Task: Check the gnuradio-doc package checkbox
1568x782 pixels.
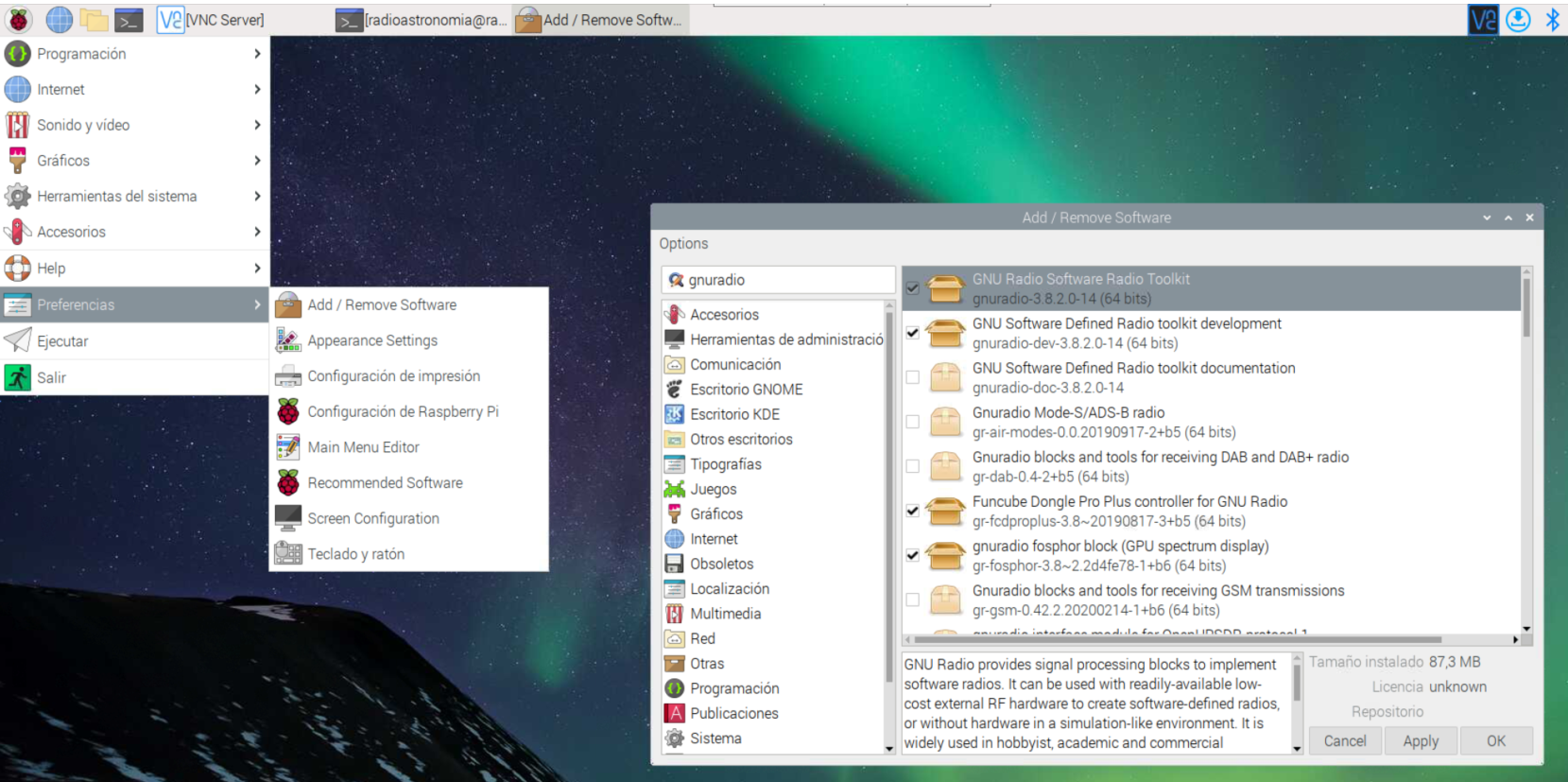Action: point(912,377)
